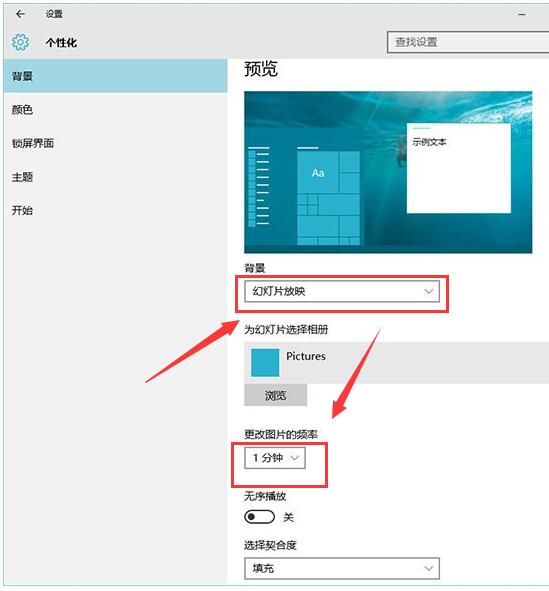This screenshot has width=549, height=591.
Task: Open the 主题 settings page
Action: (115, 177)
